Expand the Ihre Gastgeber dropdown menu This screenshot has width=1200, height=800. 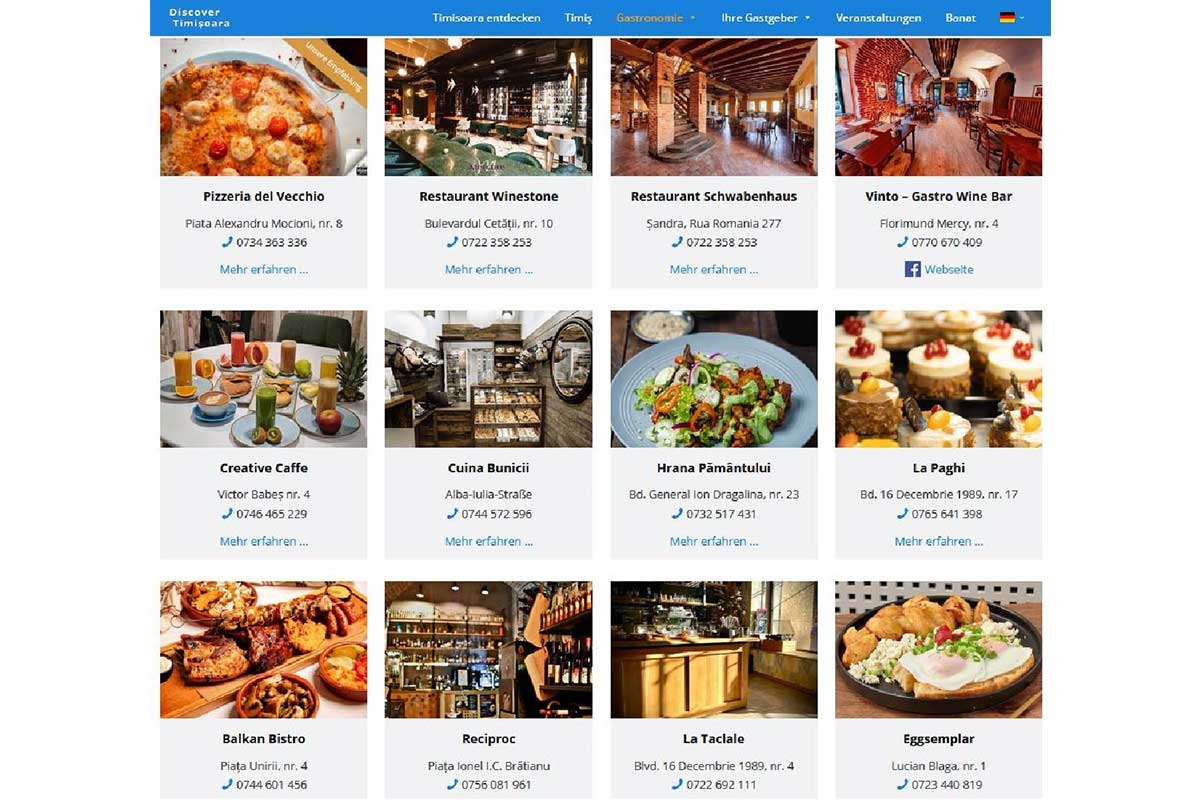[765, 18]
